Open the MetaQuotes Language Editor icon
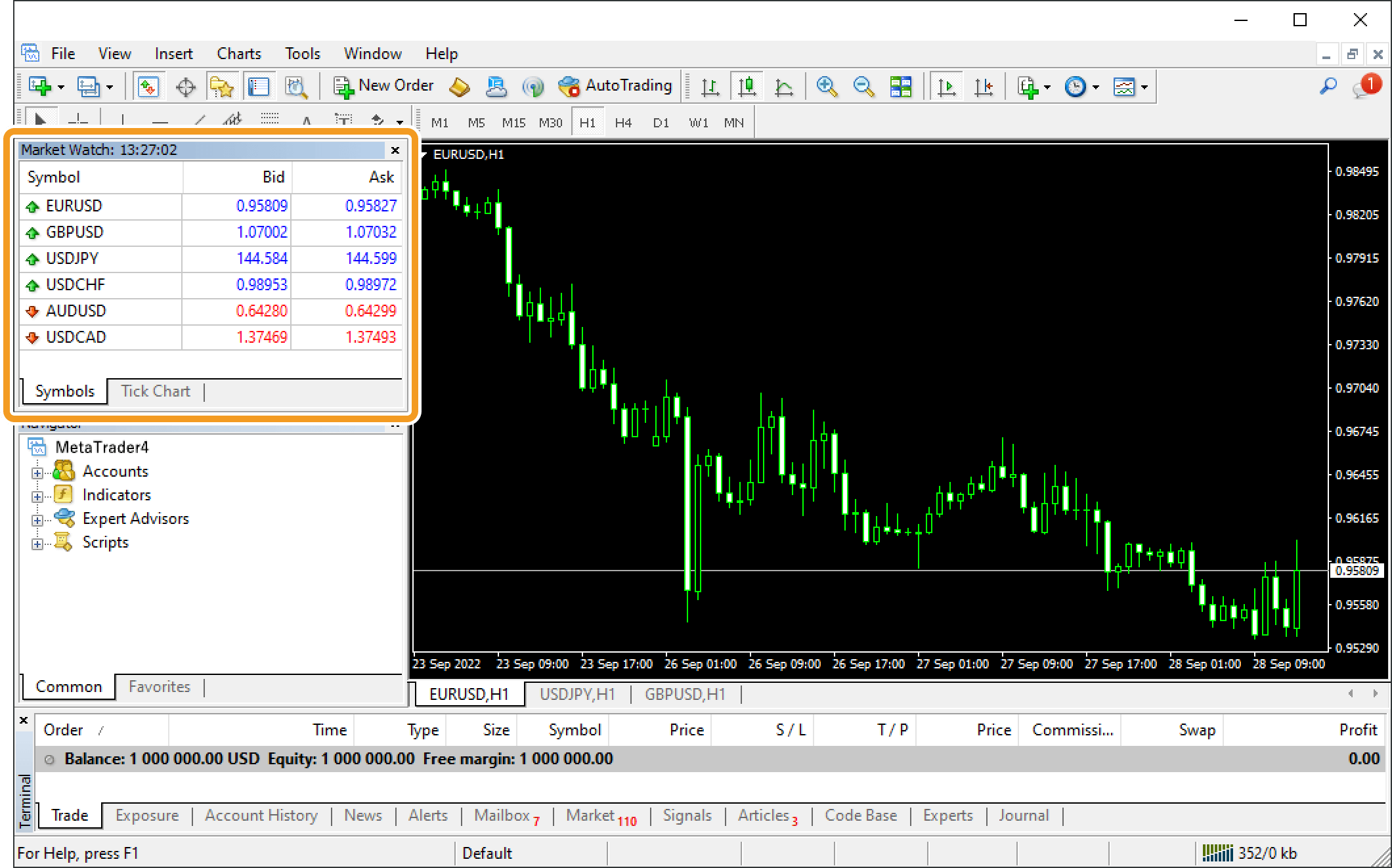 click(459, 87)
